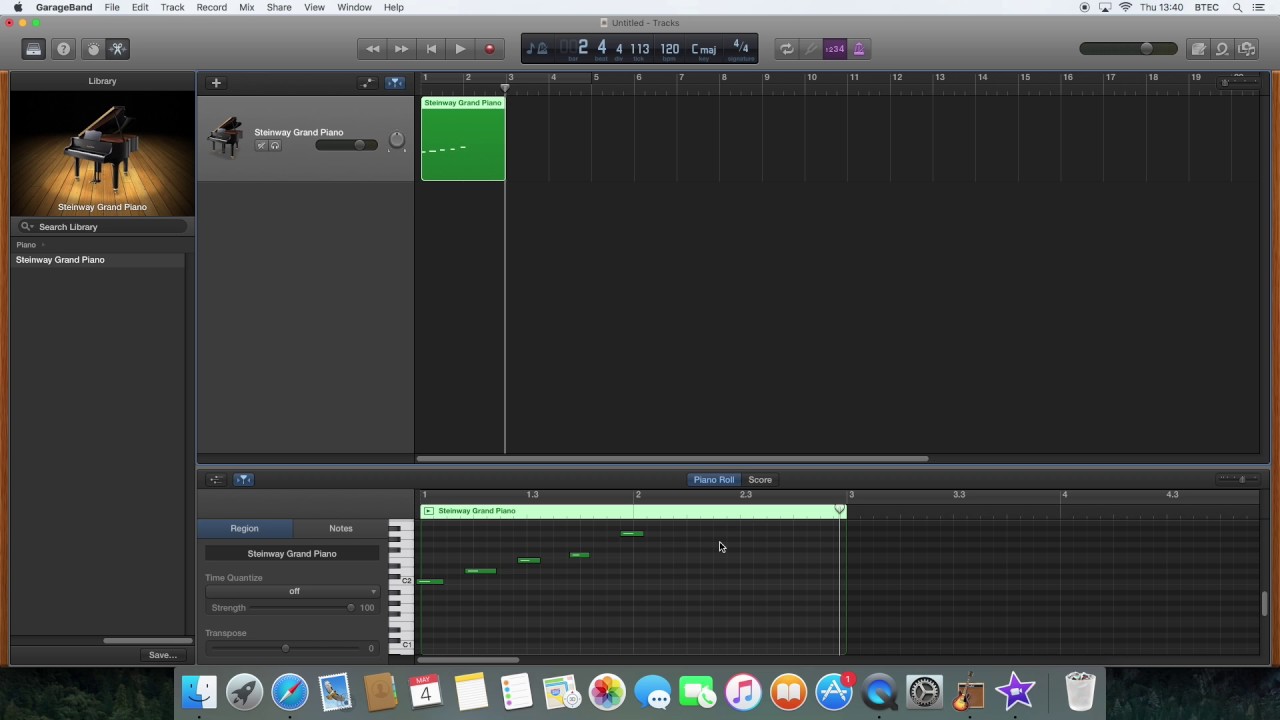Toggle Smart Controls dial button
This screenshot has height=720, width=1280.
pos(93,49)
